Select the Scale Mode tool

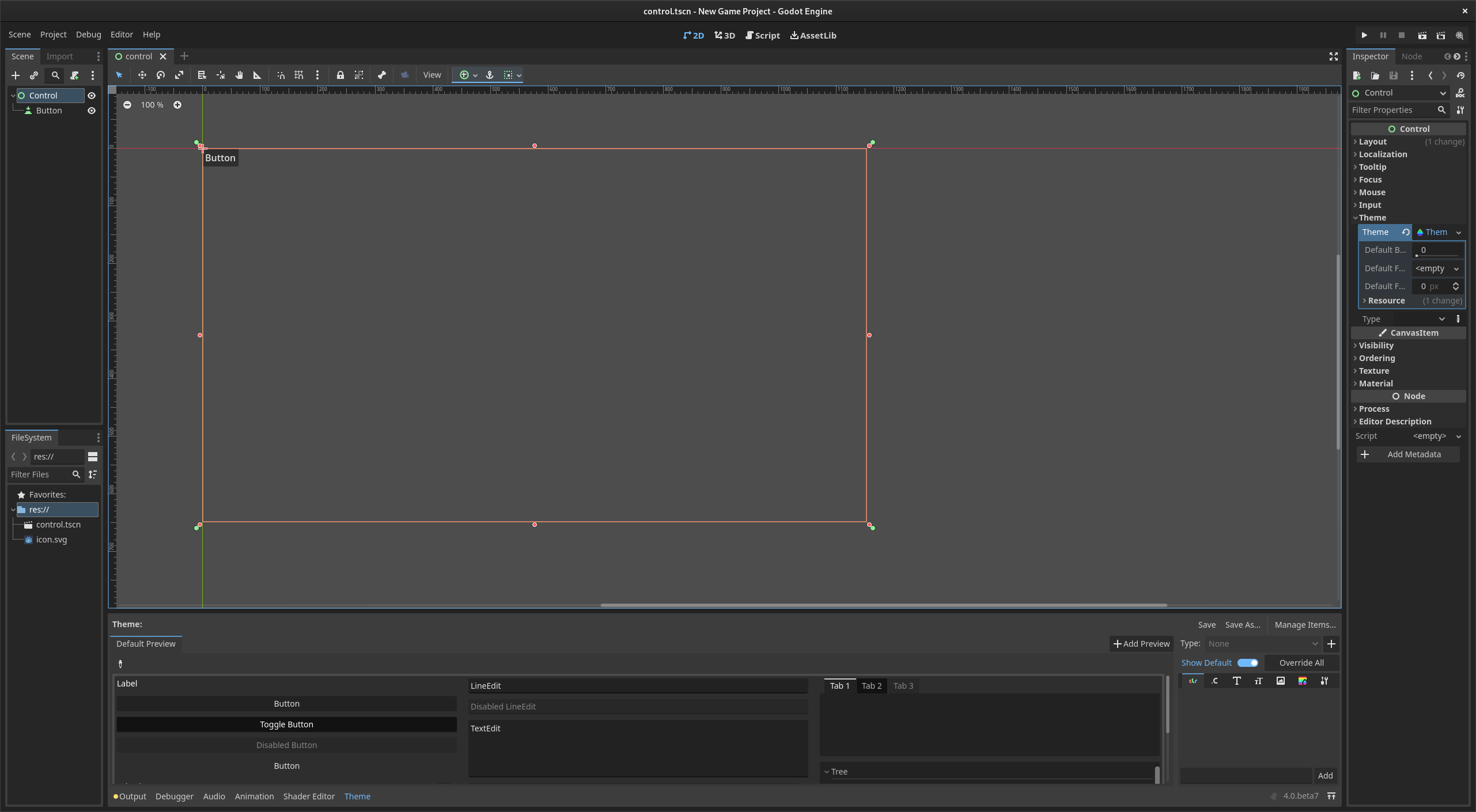[179, 75]
